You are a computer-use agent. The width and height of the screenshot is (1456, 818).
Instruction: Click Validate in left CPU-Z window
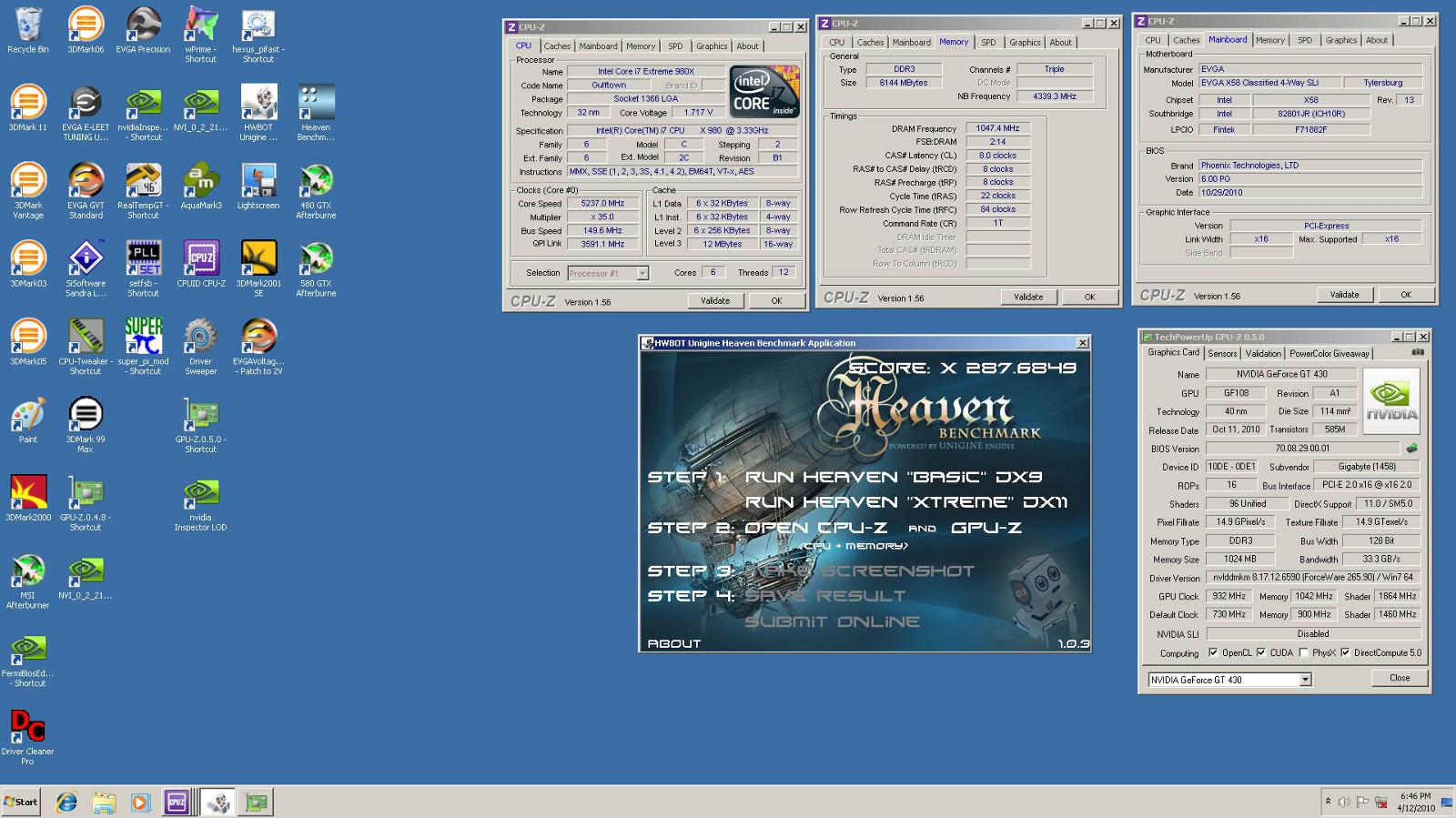point(715,301)
